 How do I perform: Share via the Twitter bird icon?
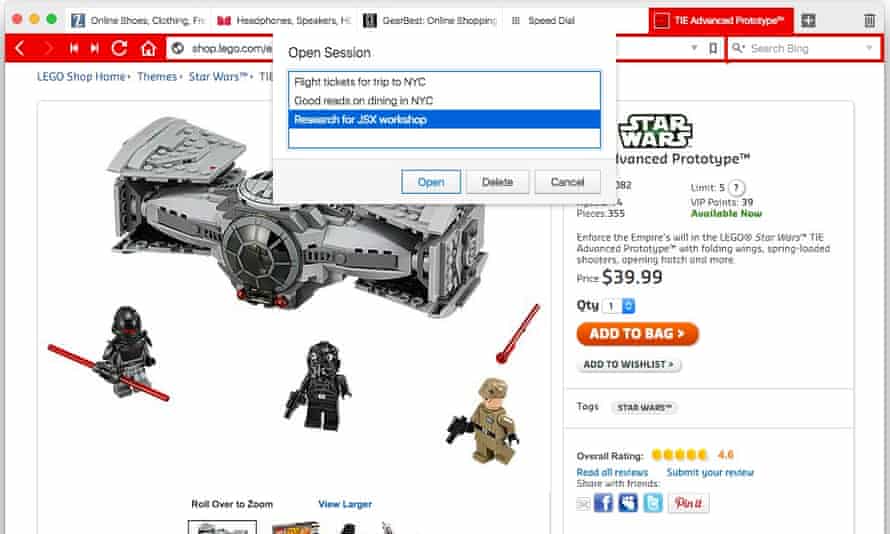pos(653,503)
